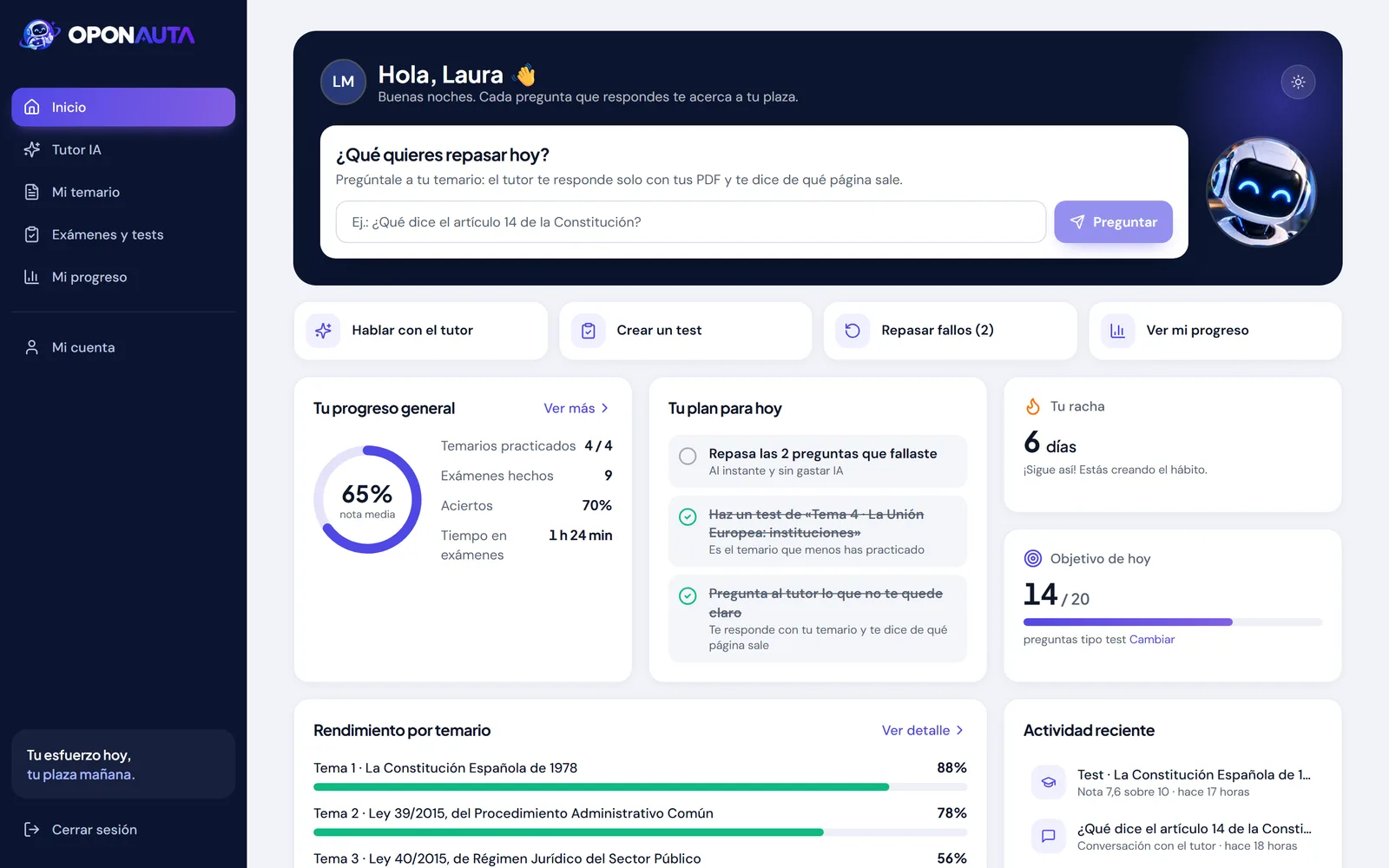Click the Crear un test clipboard icon
The image size is (1389, 868).
(x=588, y=331)
